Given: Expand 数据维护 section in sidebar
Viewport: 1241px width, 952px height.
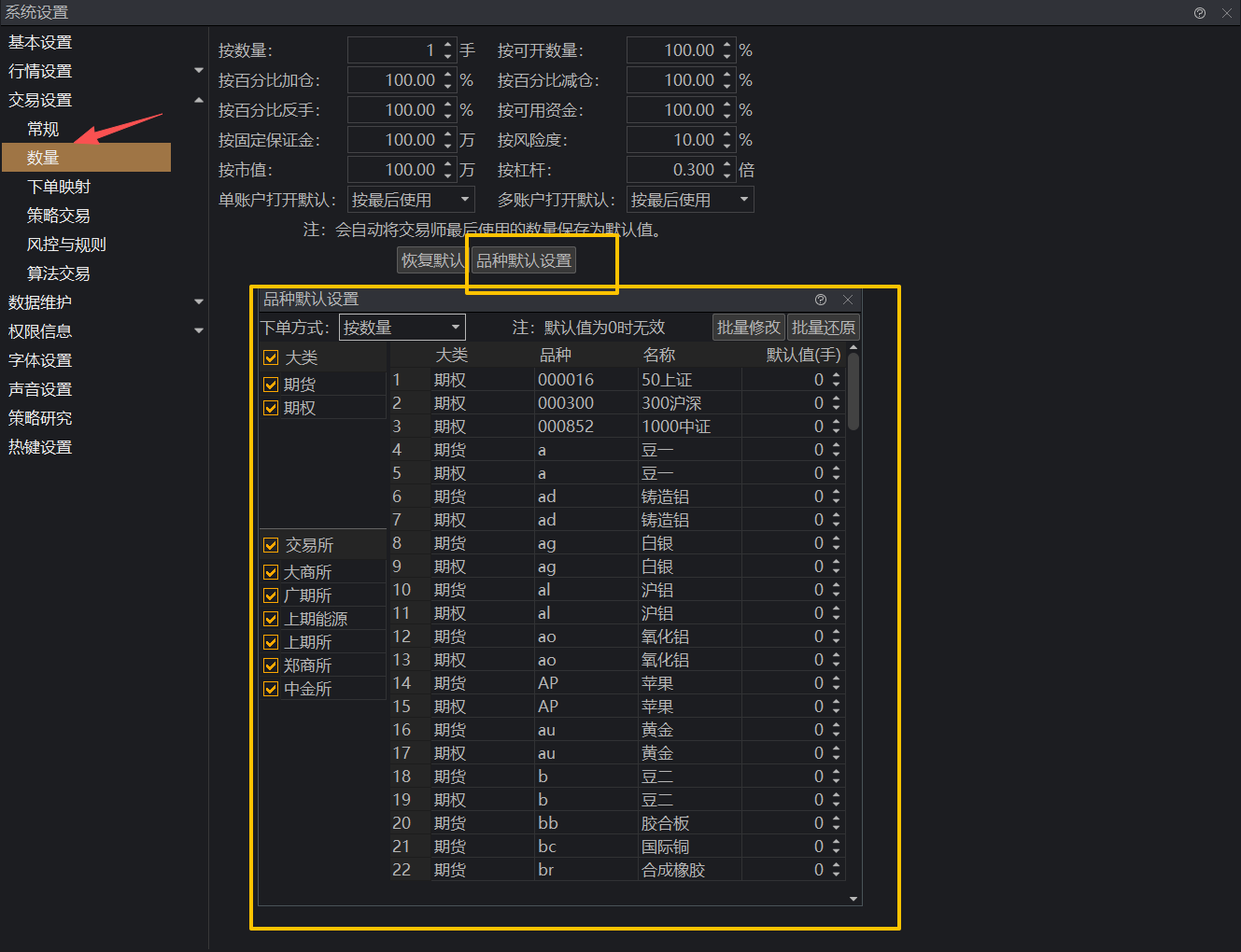Looking at the screenshot, I should pyautogui.click(x=198, y=302).
